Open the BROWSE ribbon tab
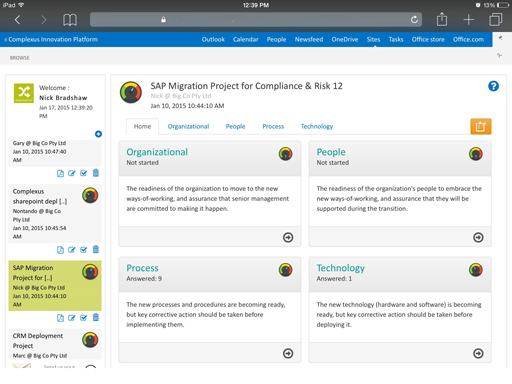The height and width of the screenshot is (384, 512). [x=20, y=58]
